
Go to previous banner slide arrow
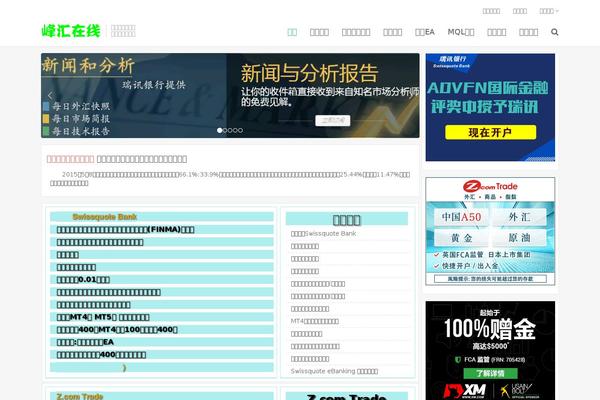click(50, 95)
